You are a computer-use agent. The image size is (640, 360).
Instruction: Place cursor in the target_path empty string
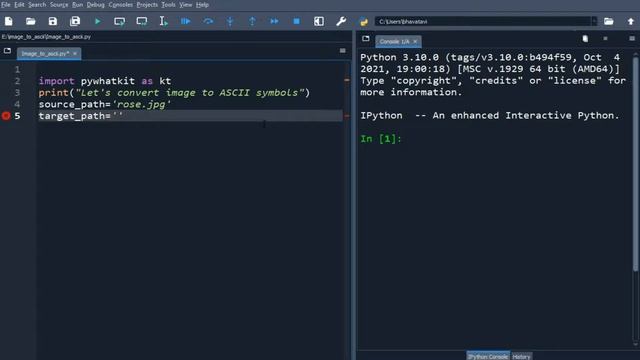coord(118,116)
